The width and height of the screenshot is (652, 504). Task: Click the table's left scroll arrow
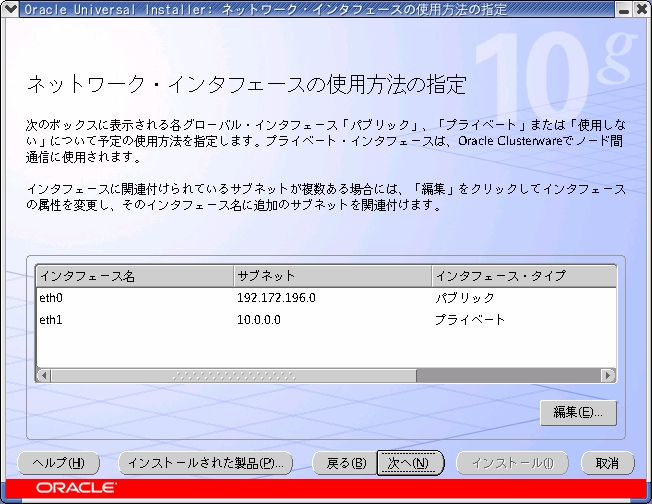point(44,376)
